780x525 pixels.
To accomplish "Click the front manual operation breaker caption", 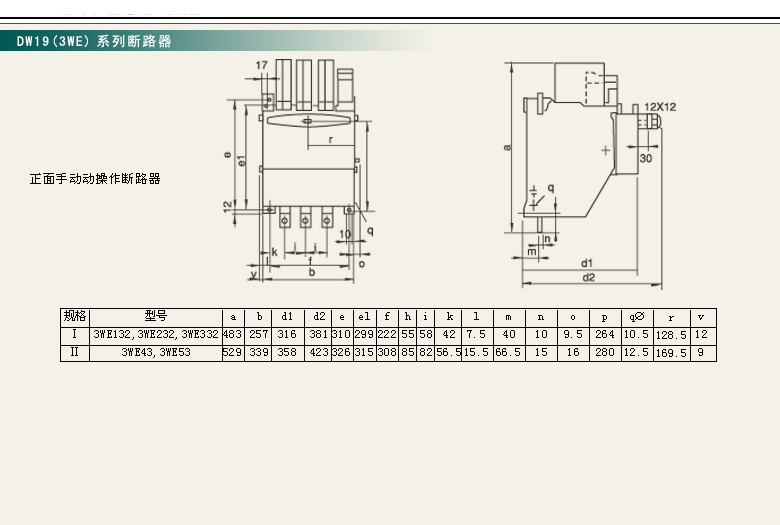I will tap(95, 180).
